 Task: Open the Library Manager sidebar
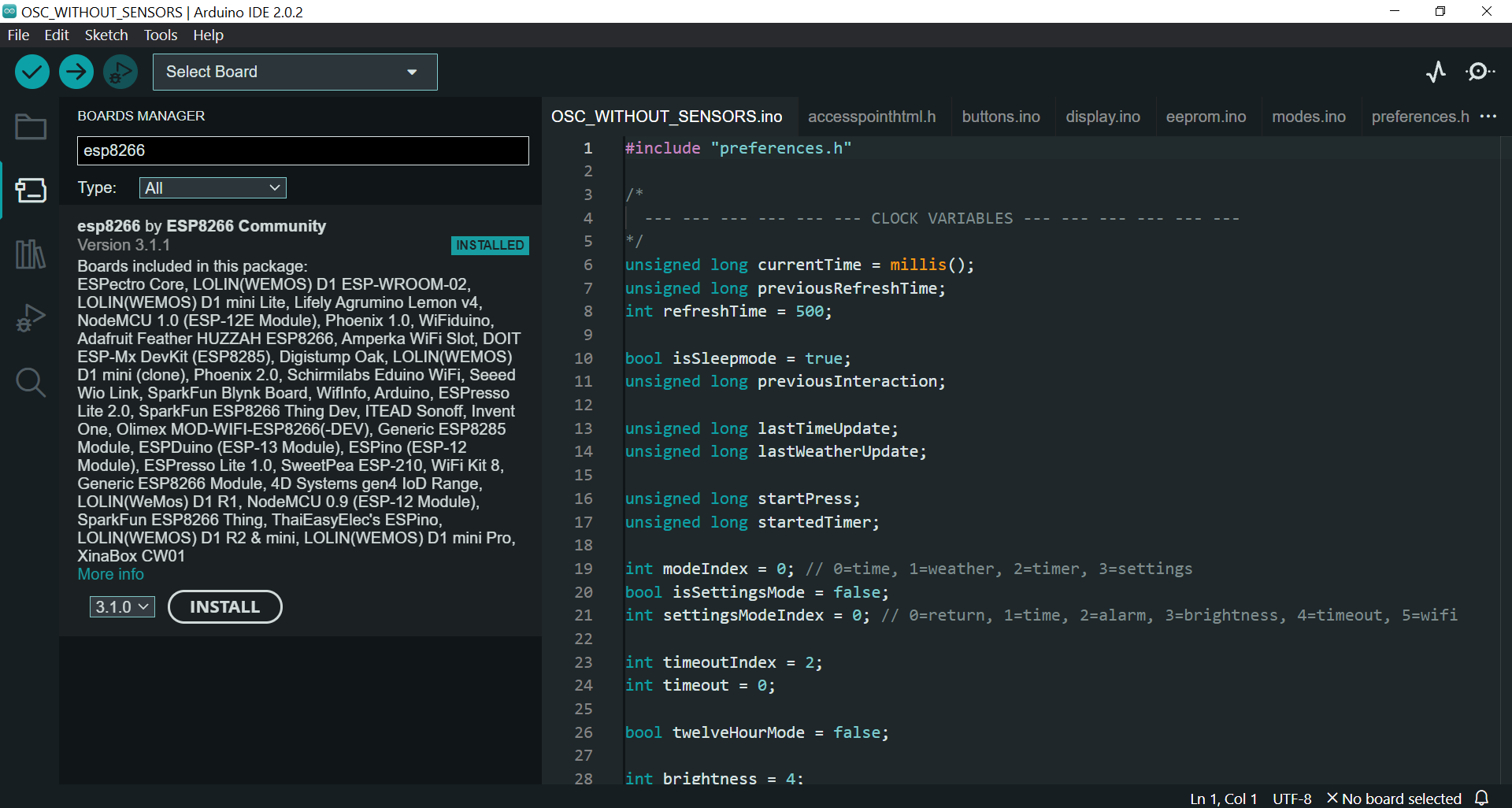pyautogui.click(x=31, y=254)
